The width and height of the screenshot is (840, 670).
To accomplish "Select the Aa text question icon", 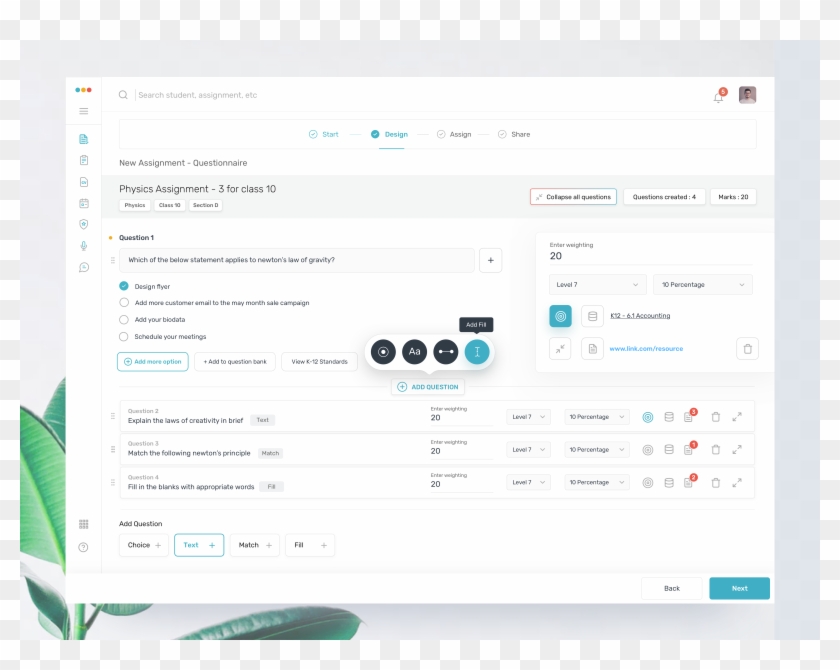I will pyautogui.click(x=414, y=352).
